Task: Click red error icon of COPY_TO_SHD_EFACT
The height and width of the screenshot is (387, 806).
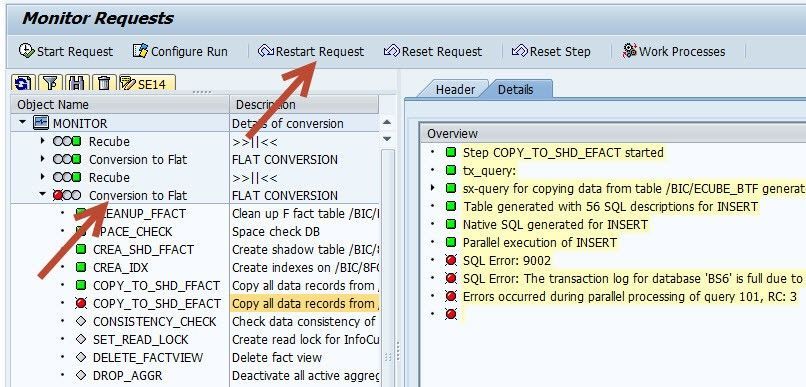Action: click(81, 304)
